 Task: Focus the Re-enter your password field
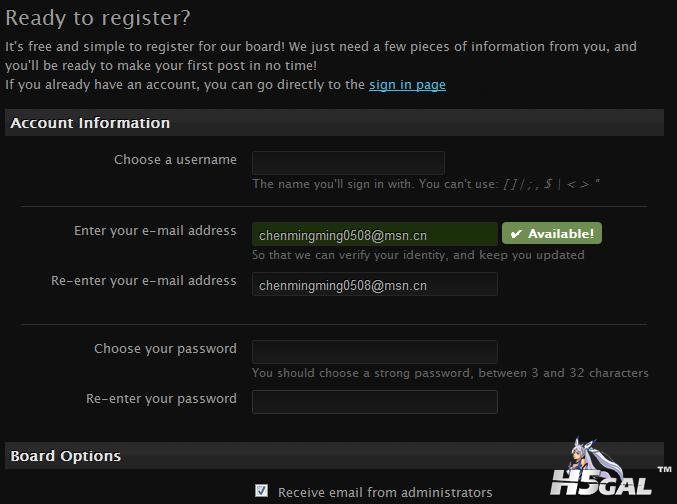pyautogui.click(x=375, y=402)
